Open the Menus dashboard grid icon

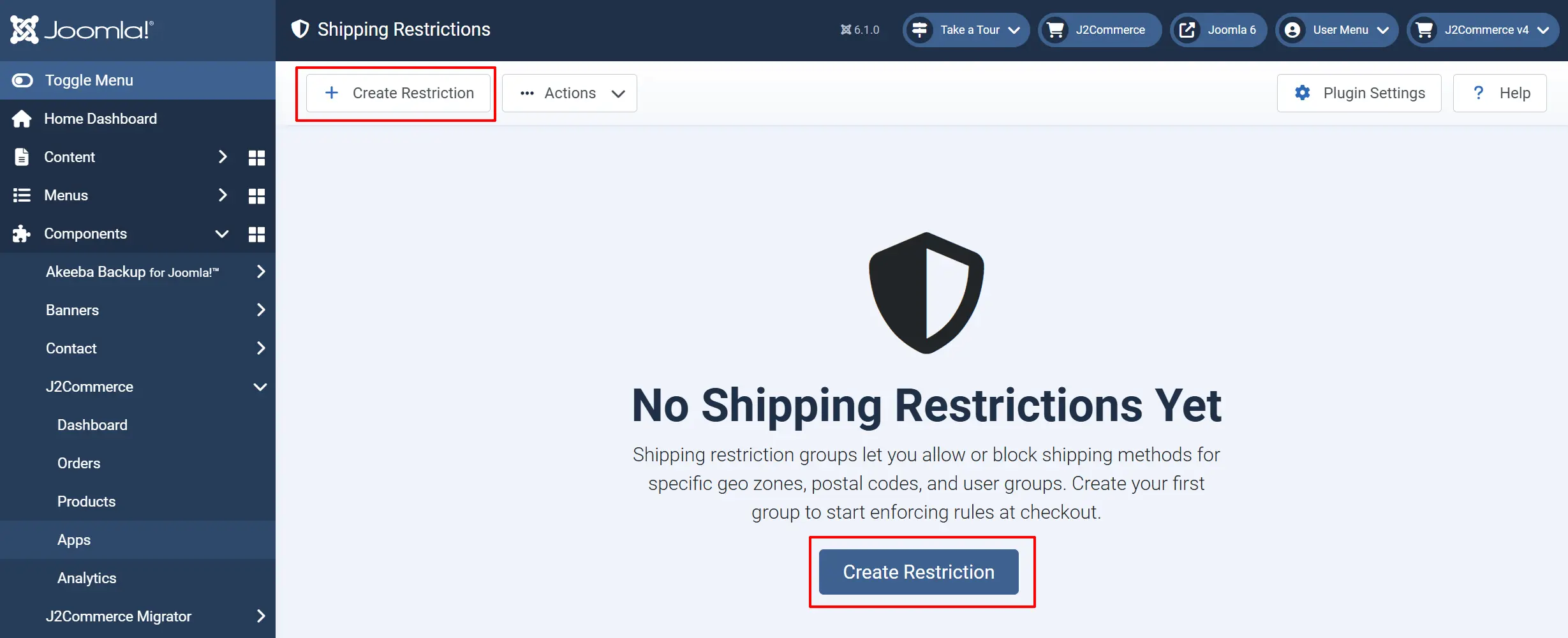256,196
